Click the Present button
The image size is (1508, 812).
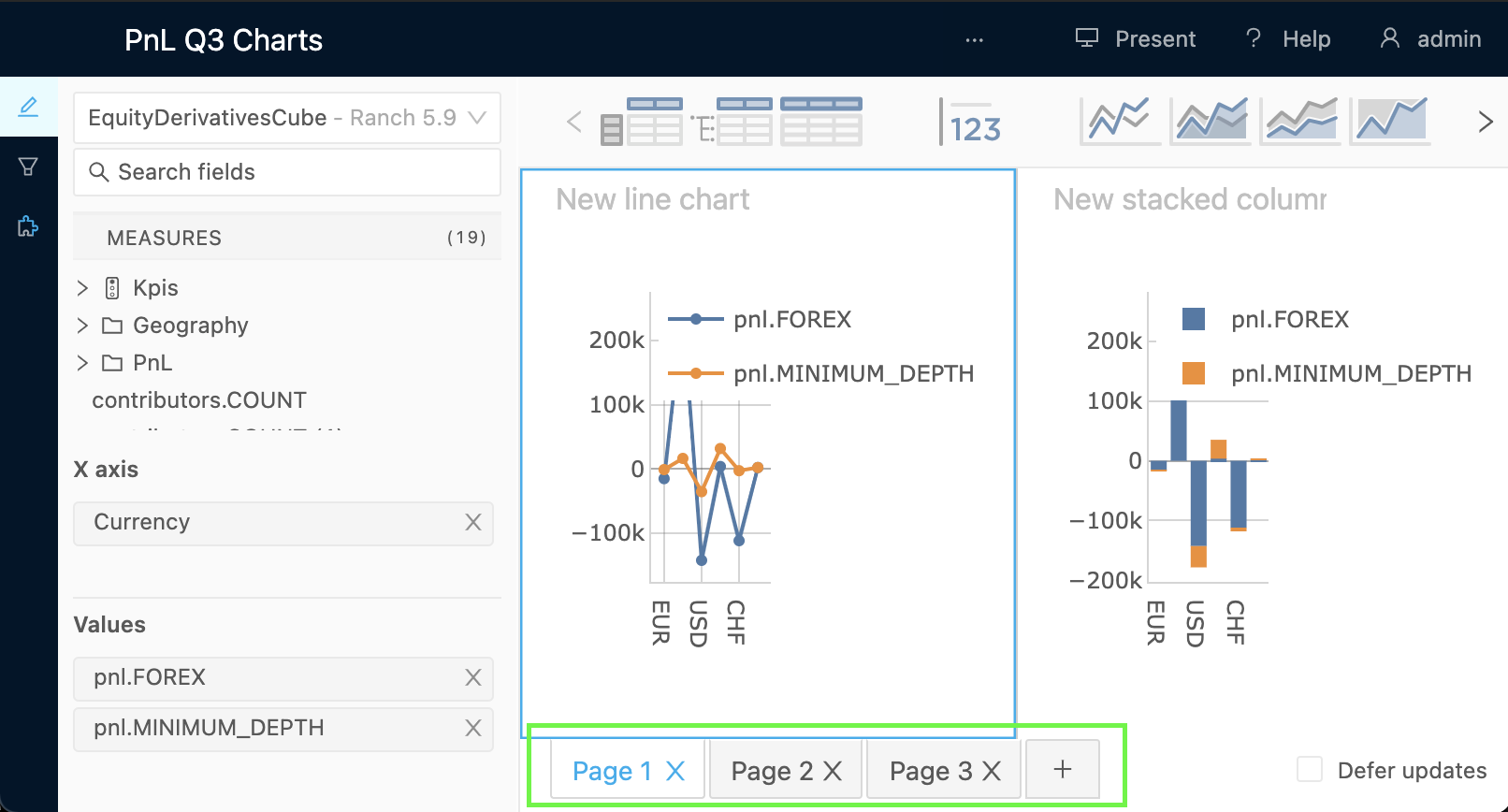1135,39
